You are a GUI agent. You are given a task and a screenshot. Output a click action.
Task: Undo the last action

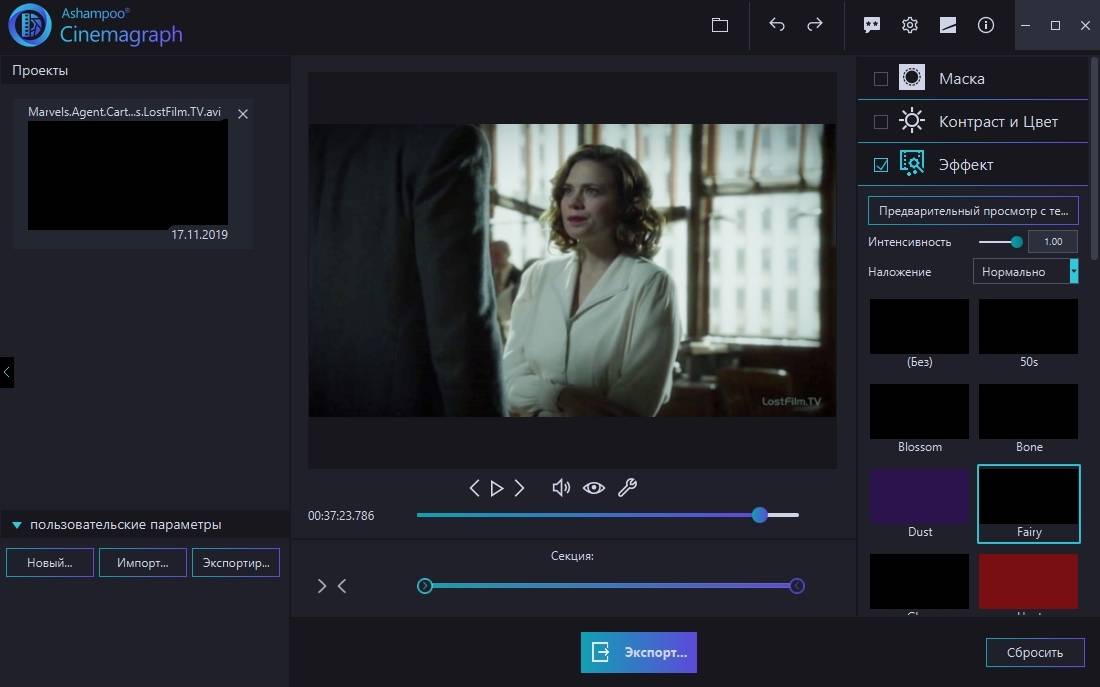pos(777,25)
